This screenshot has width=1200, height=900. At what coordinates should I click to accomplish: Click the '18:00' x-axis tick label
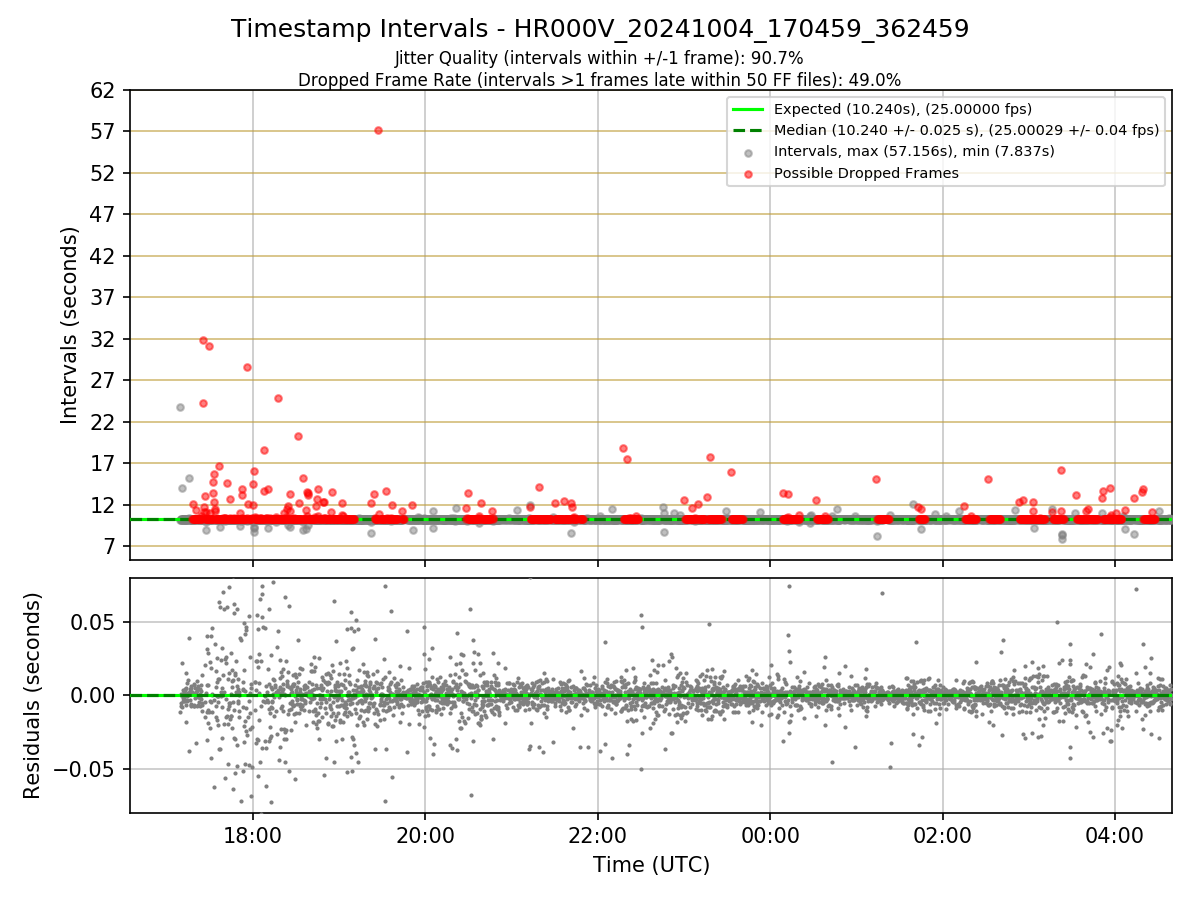(x=252, y=834)
